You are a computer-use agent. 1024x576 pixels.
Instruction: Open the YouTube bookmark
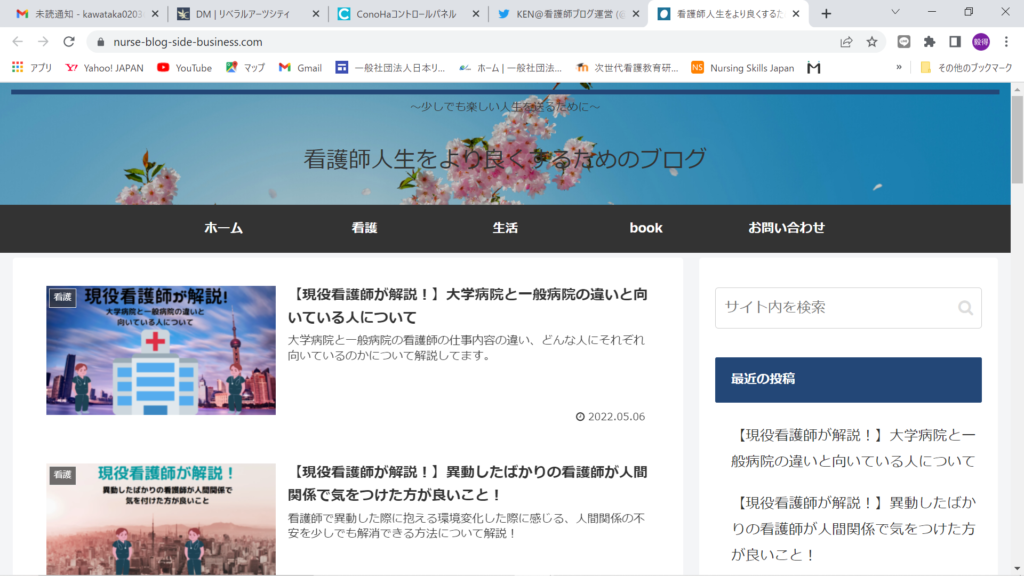185,67
